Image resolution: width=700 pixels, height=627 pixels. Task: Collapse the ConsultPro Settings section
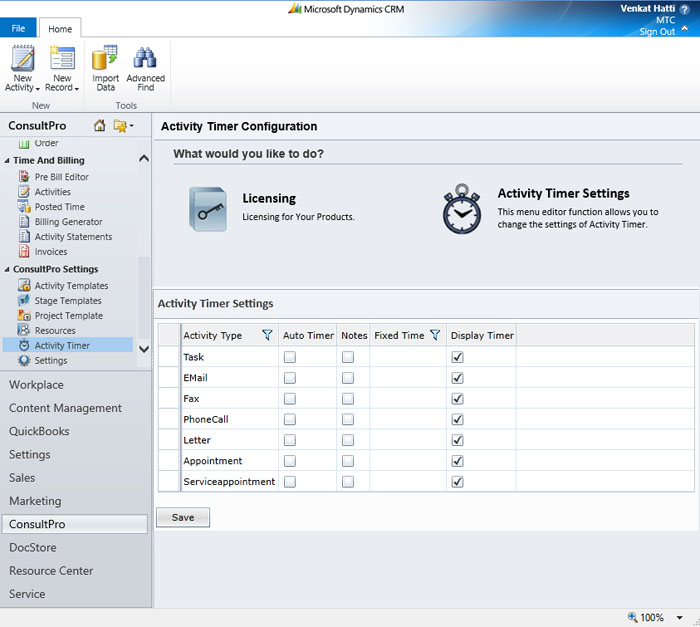(8, 270)
